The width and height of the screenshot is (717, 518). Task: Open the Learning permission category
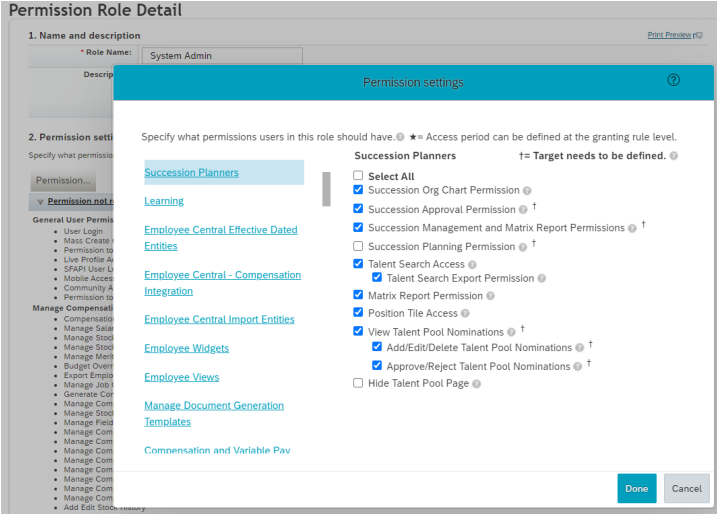(164, 201)
